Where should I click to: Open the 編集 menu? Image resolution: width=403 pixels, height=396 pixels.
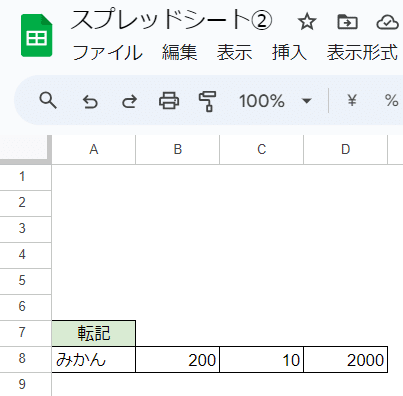tap(180, 53)
